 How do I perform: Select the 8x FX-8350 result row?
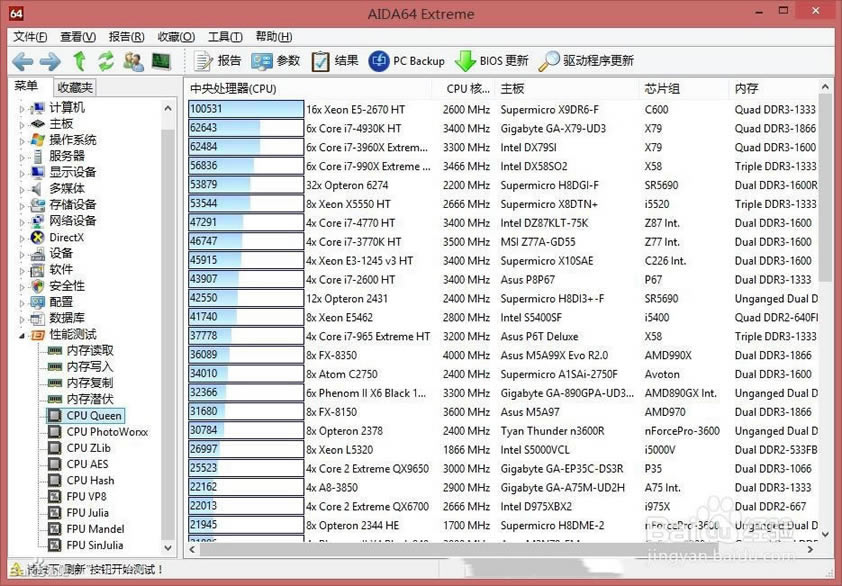pos(503,355)
